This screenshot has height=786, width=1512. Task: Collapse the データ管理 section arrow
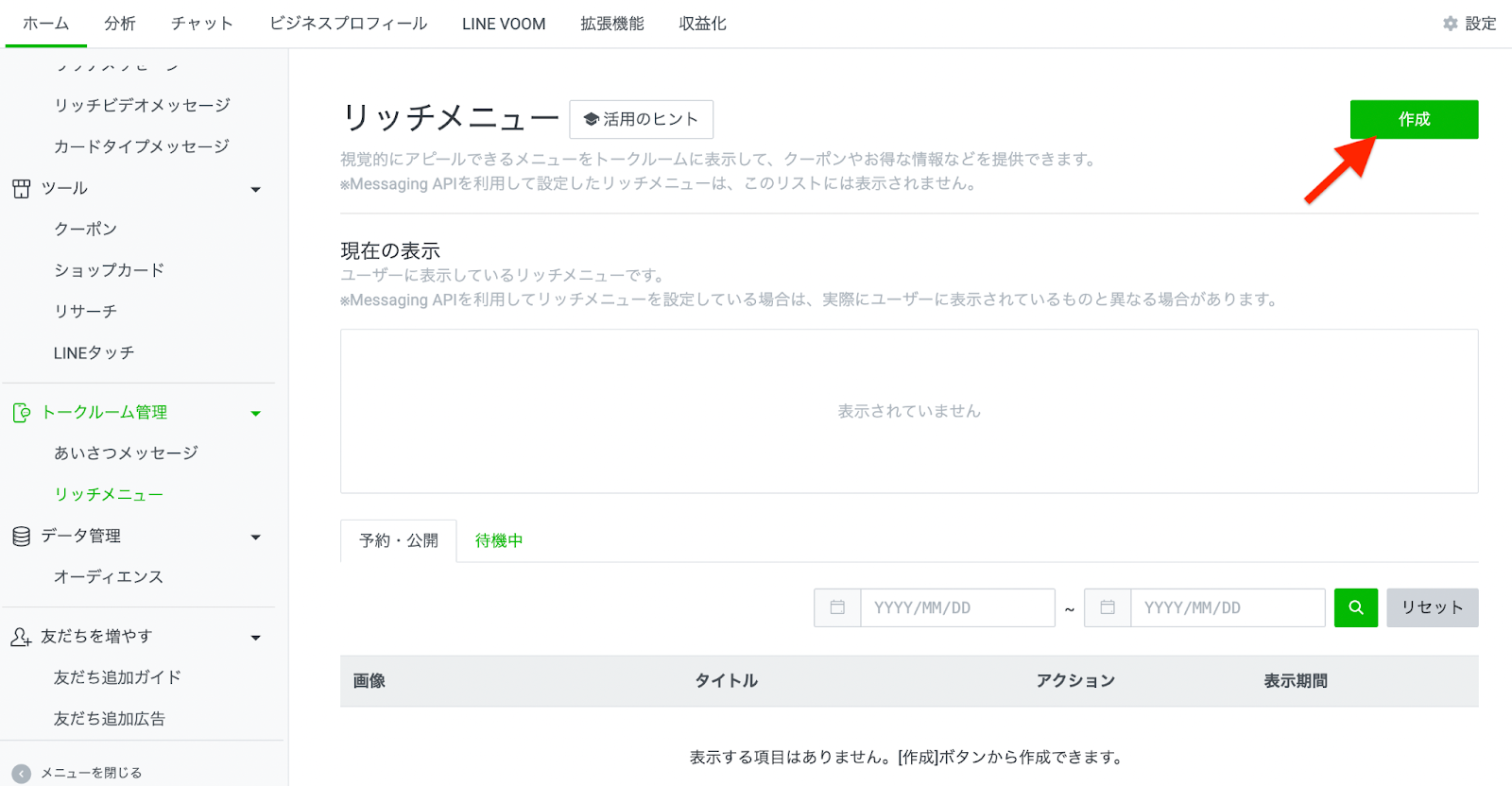pos(255,538)
